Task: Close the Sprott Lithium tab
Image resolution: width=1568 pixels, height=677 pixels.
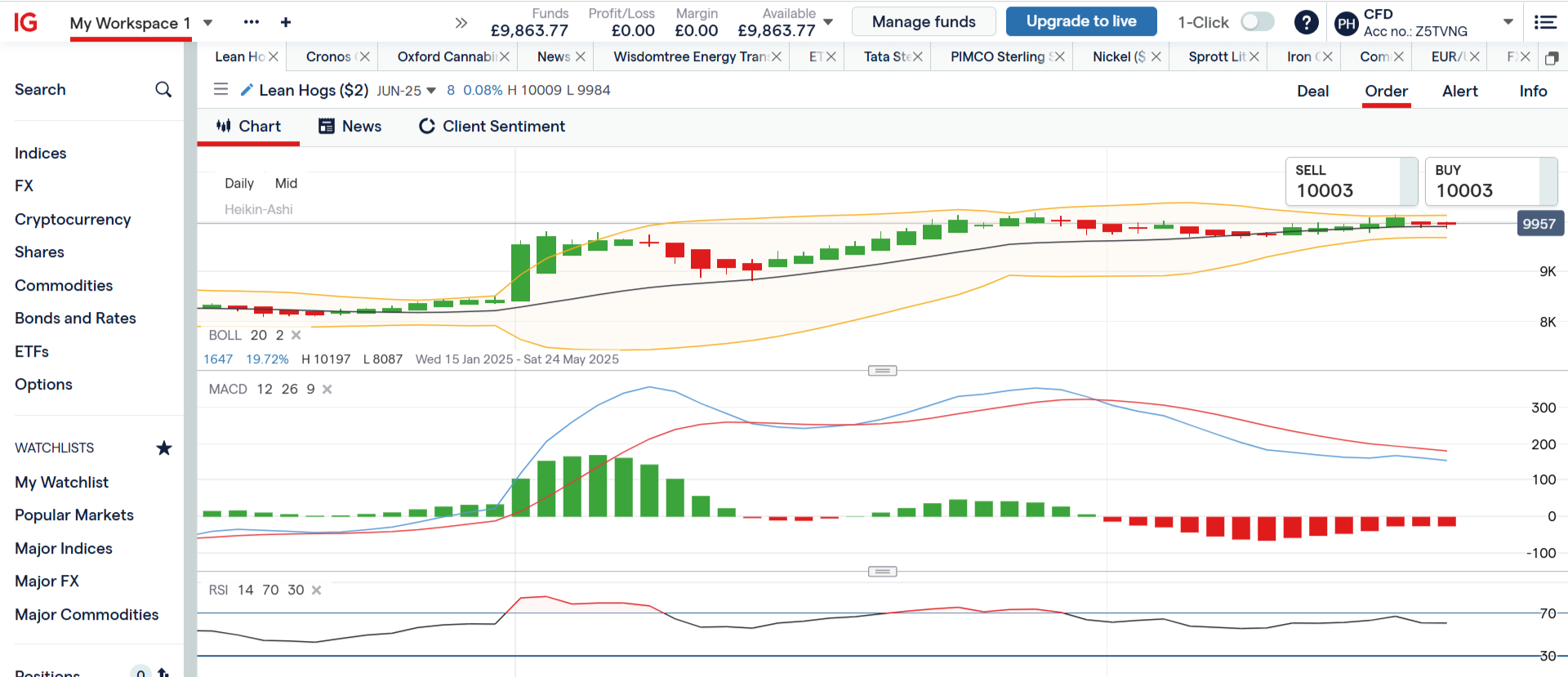Action: 1254,56
